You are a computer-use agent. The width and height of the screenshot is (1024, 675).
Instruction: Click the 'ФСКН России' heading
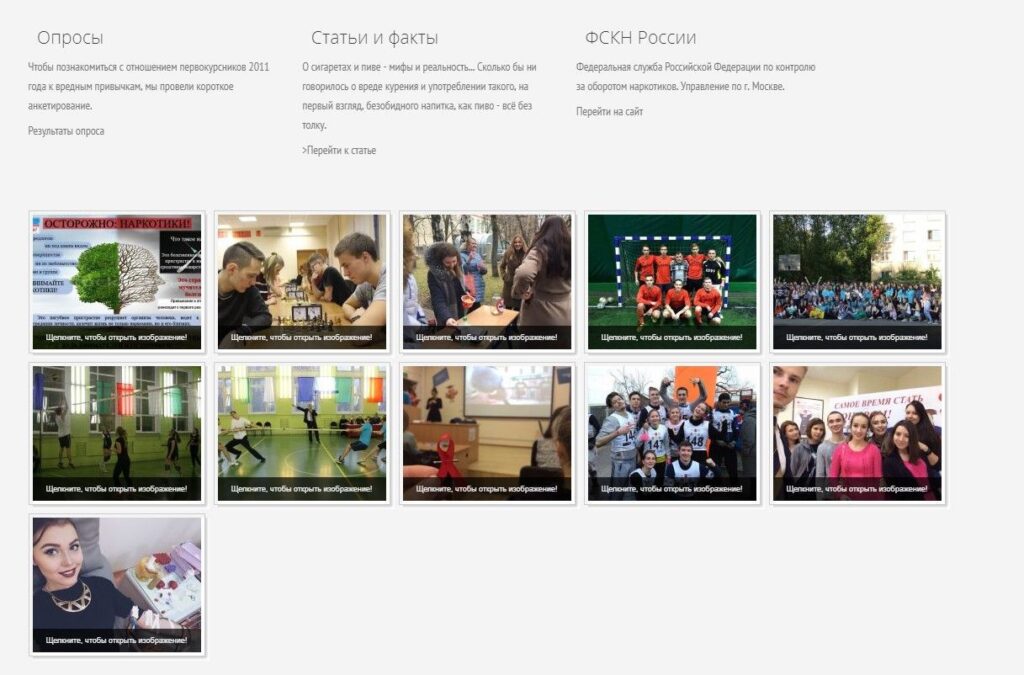pyautogui.click(x=640, y=38)
